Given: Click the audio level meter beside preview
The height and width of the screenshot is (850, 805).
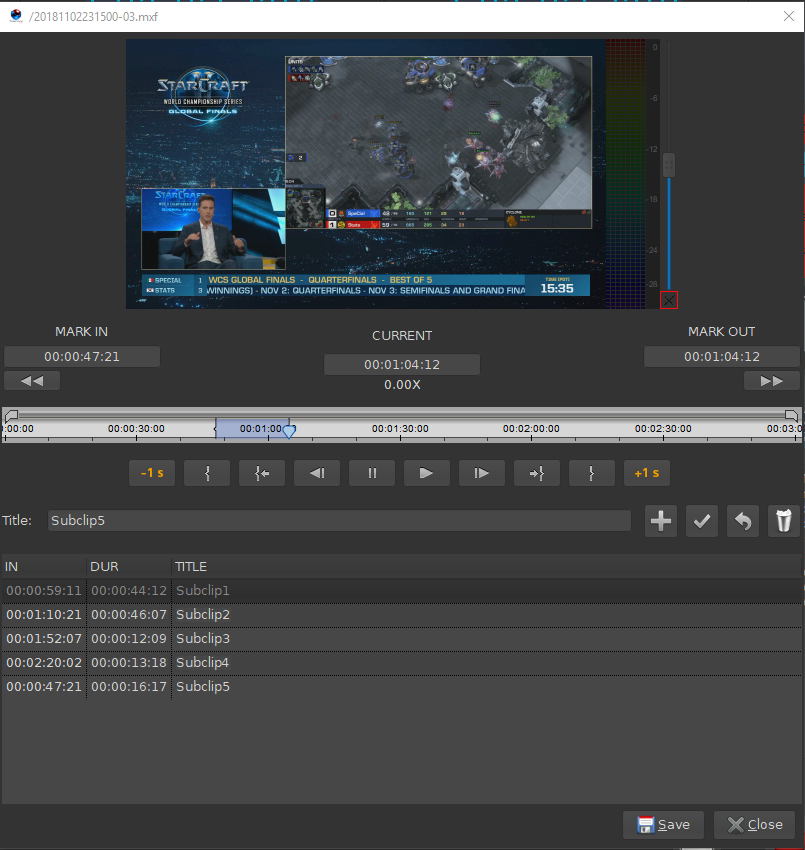Looking at the screenshot, I should coord(625,173).
